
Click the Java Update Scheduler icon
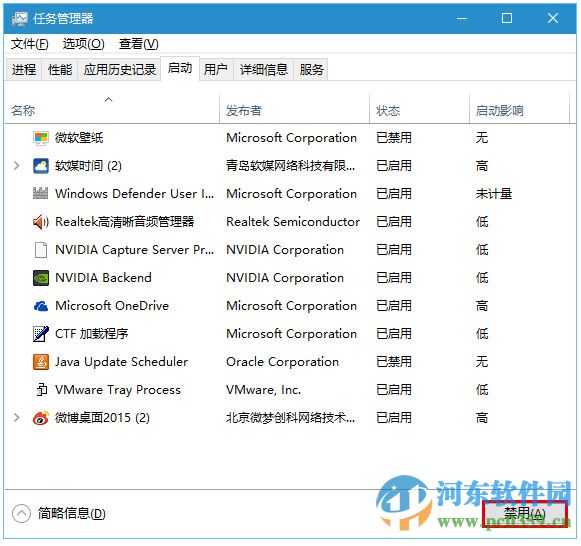(41, 362)
